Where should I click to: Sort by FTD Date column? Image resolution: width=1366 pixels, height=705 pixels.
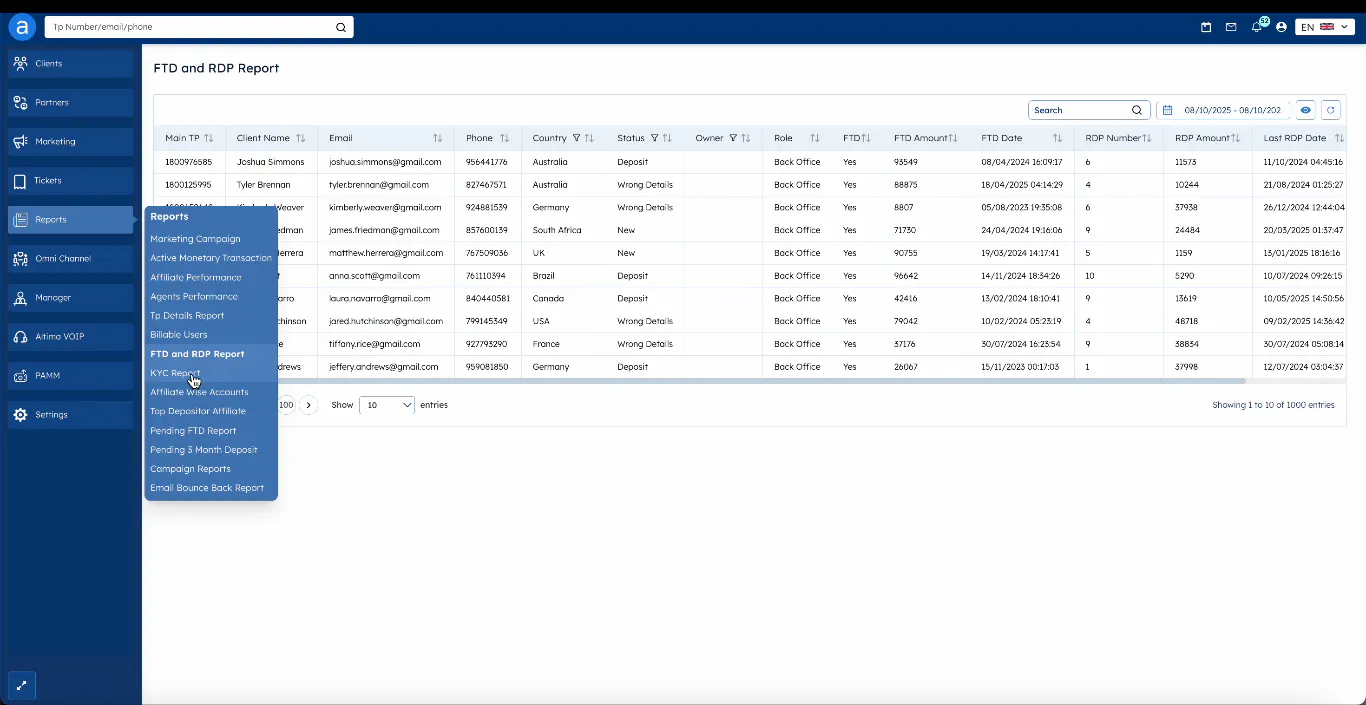coord(1057,138)
